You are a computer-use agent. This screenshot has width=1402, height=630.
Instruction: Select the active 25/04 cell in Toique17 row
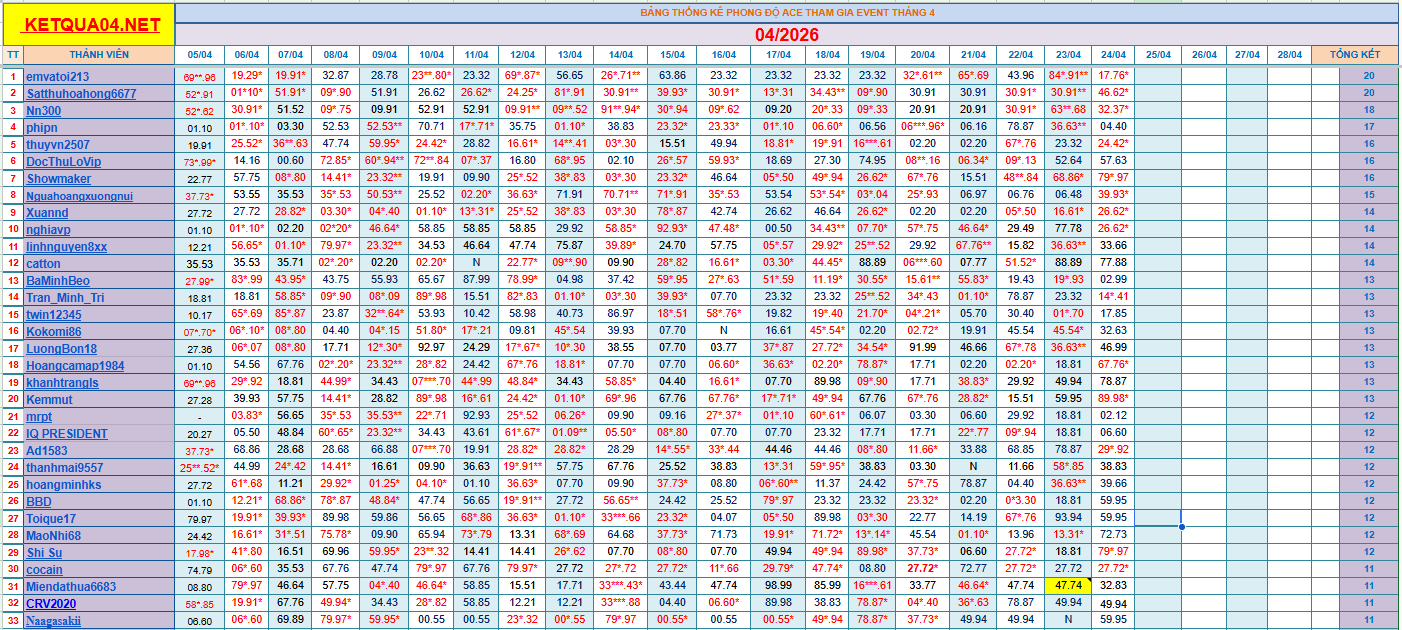[1158, 518]
